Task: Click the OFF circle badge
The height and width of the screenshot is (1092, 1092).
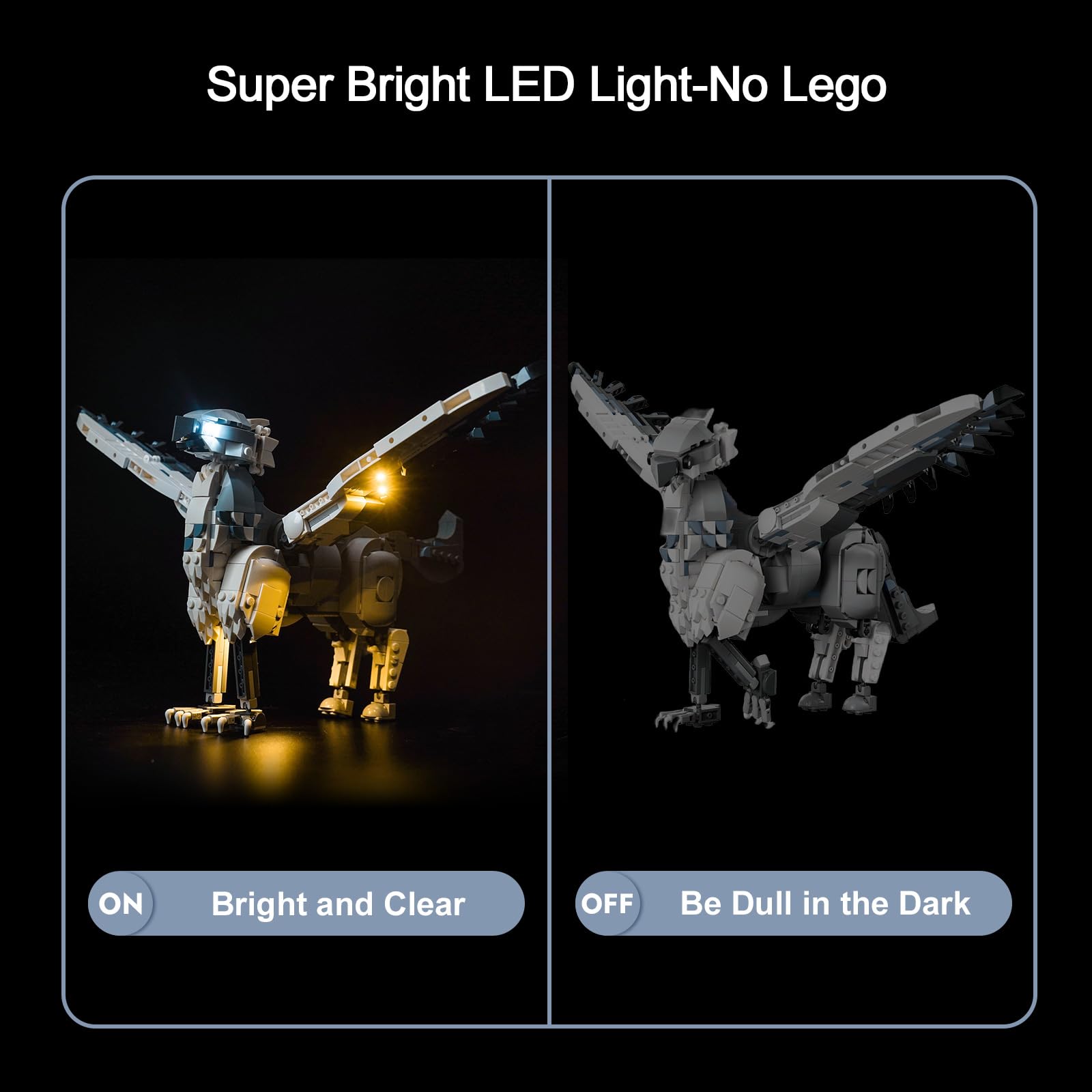Action: [607, 904]
